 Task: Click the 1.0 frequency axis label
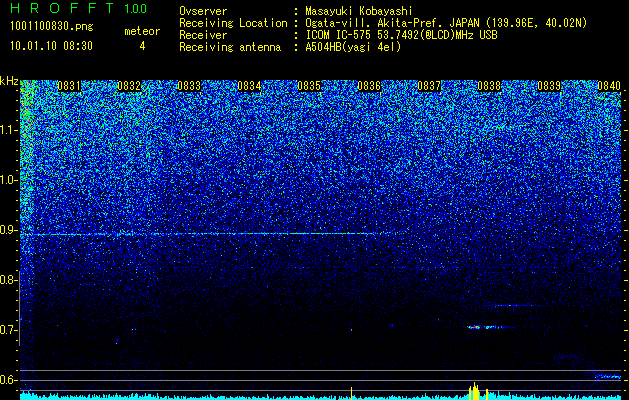(x=9, y=180)
